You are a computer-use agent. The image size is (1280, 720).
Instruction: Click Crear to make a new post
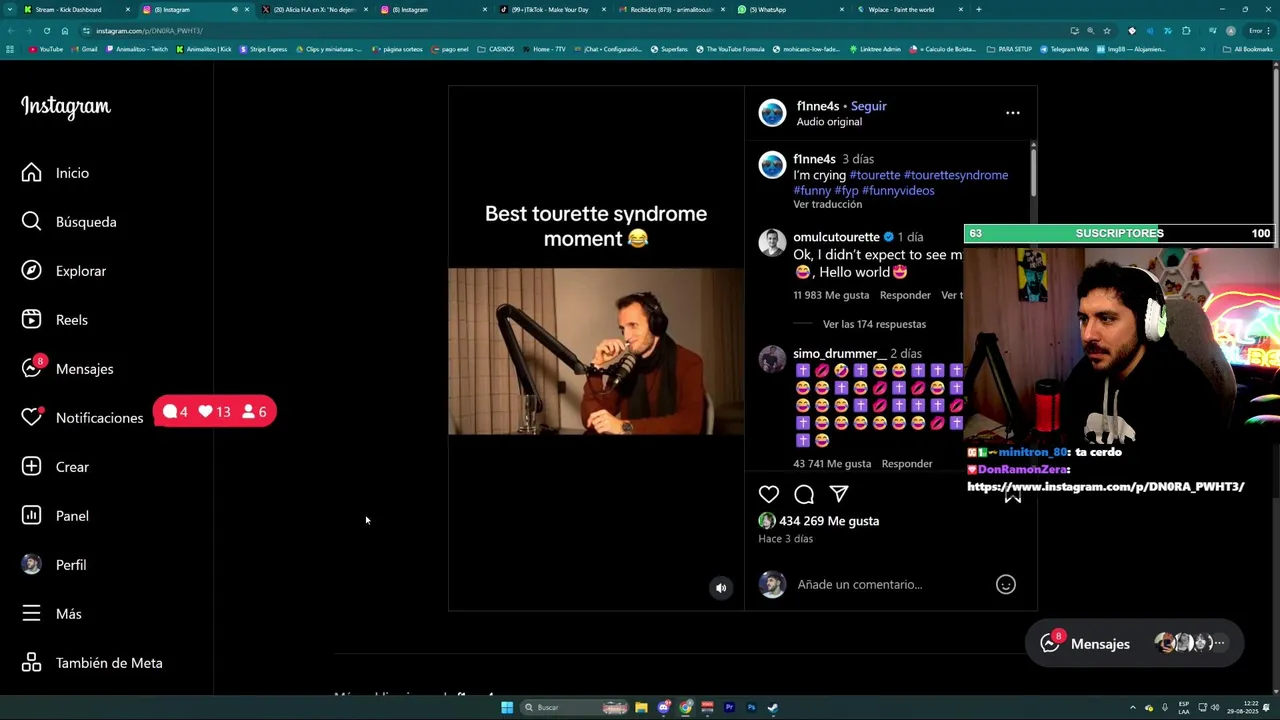pos(55,467)
